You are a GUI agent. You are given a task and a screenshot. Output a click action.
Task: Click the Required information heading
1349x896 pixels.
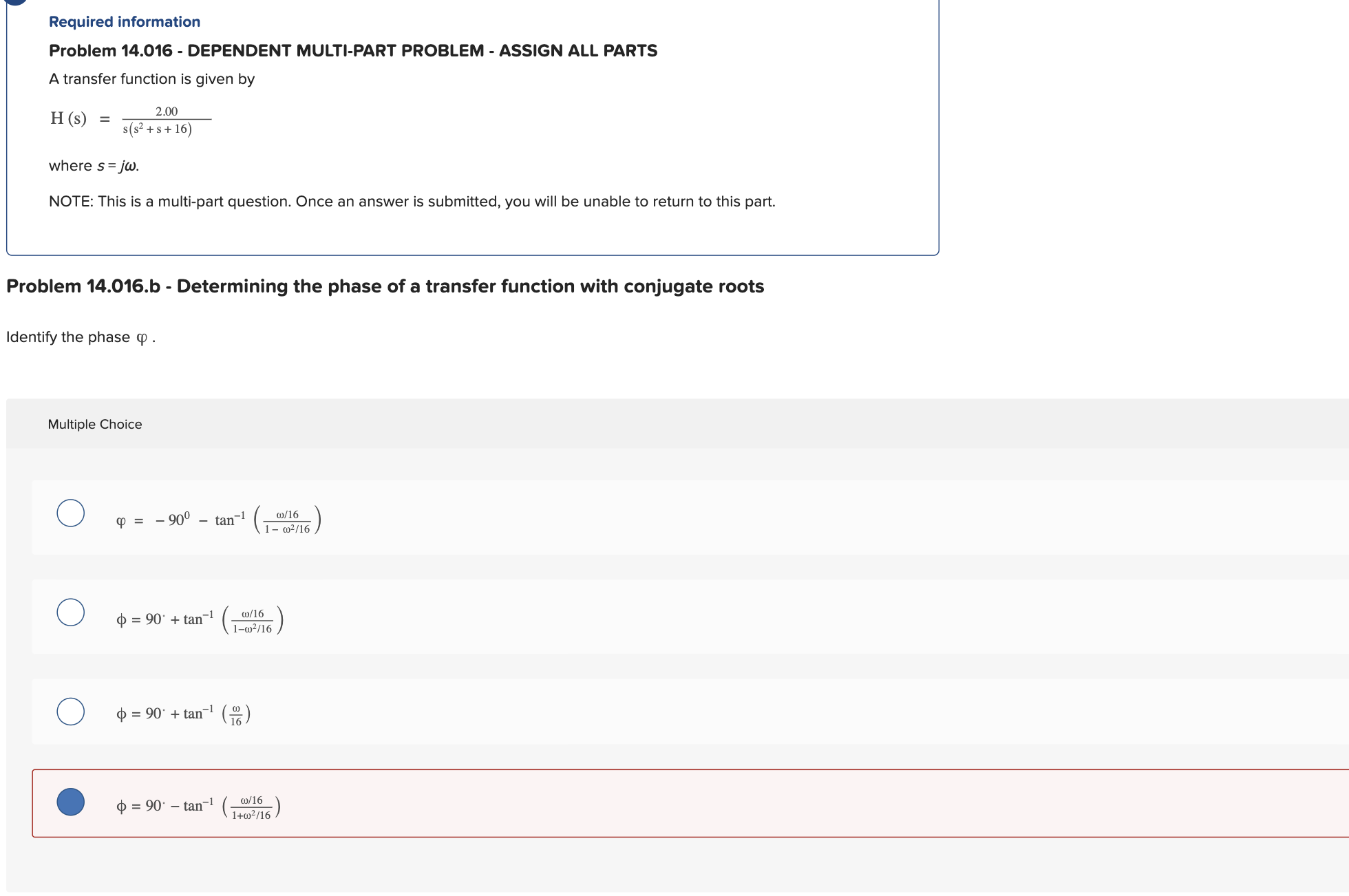[124, 21]
